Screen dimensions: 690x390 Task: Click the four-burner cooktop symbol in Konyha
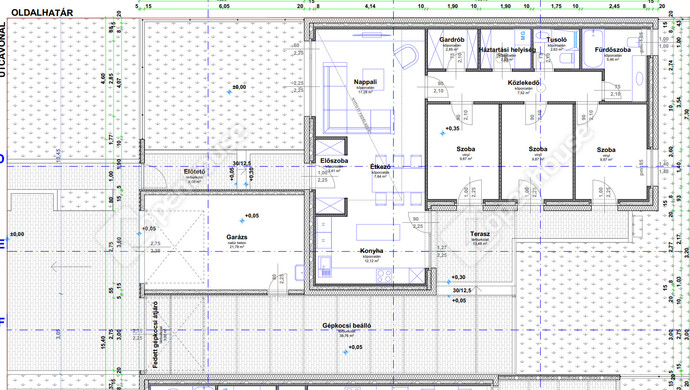tap(384, 276)
